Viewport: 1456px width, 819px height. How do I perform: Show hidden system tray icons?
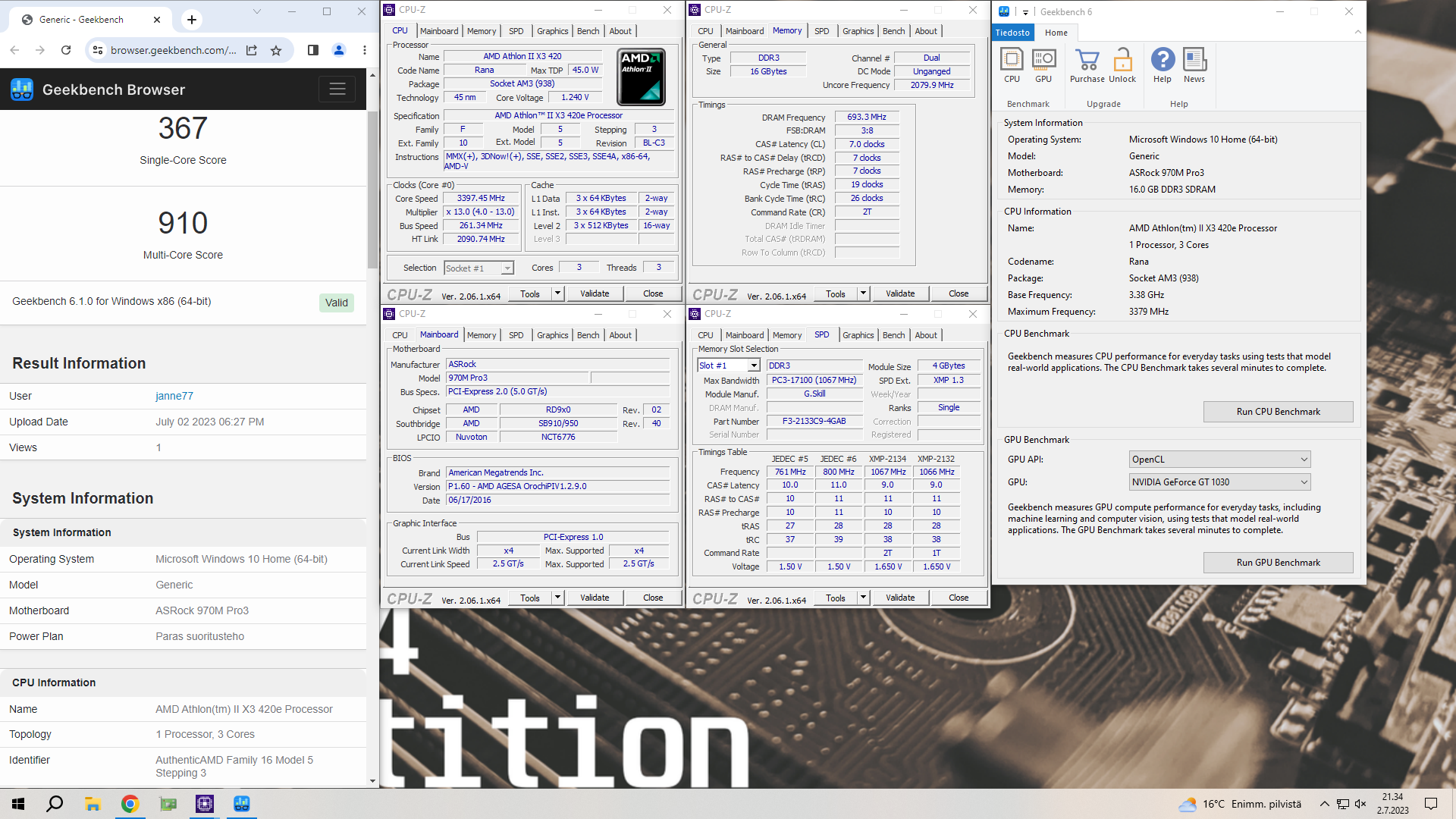[x=1324, y=804]
